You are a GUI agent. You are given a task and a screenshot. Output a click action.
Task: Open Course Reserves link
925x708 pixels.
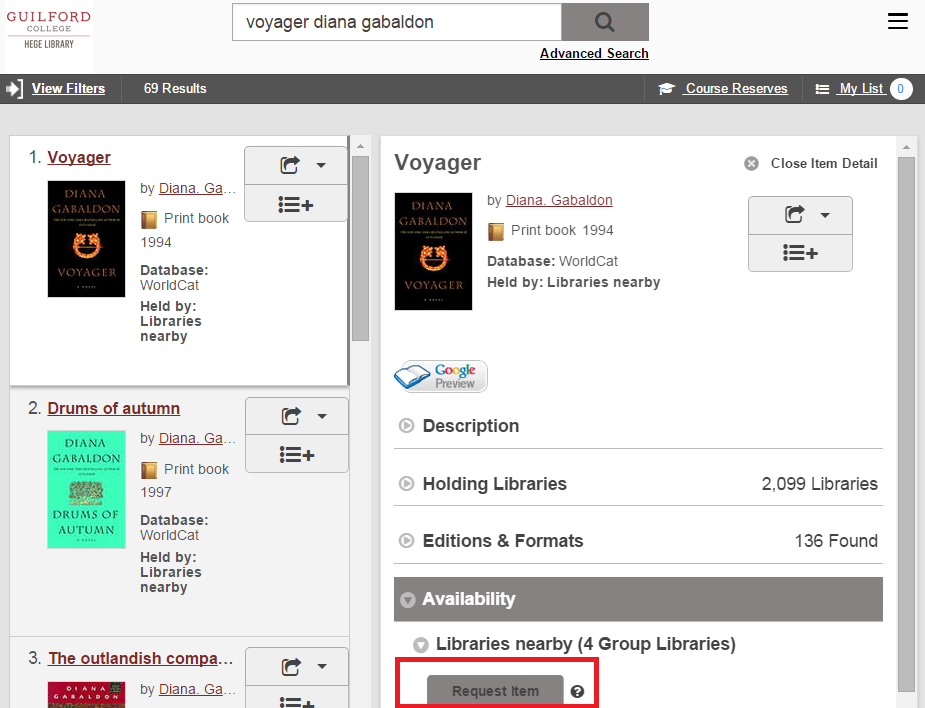[736, 88]
